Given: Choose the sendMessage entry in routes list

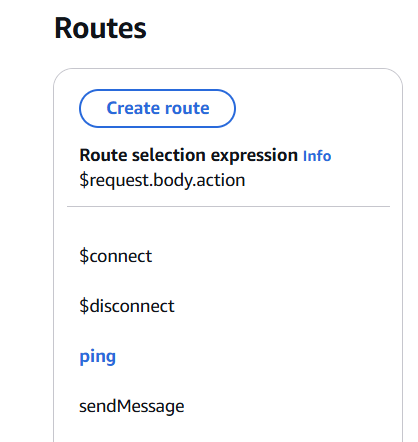Looking at the screenshot, I should click(132, 406).
